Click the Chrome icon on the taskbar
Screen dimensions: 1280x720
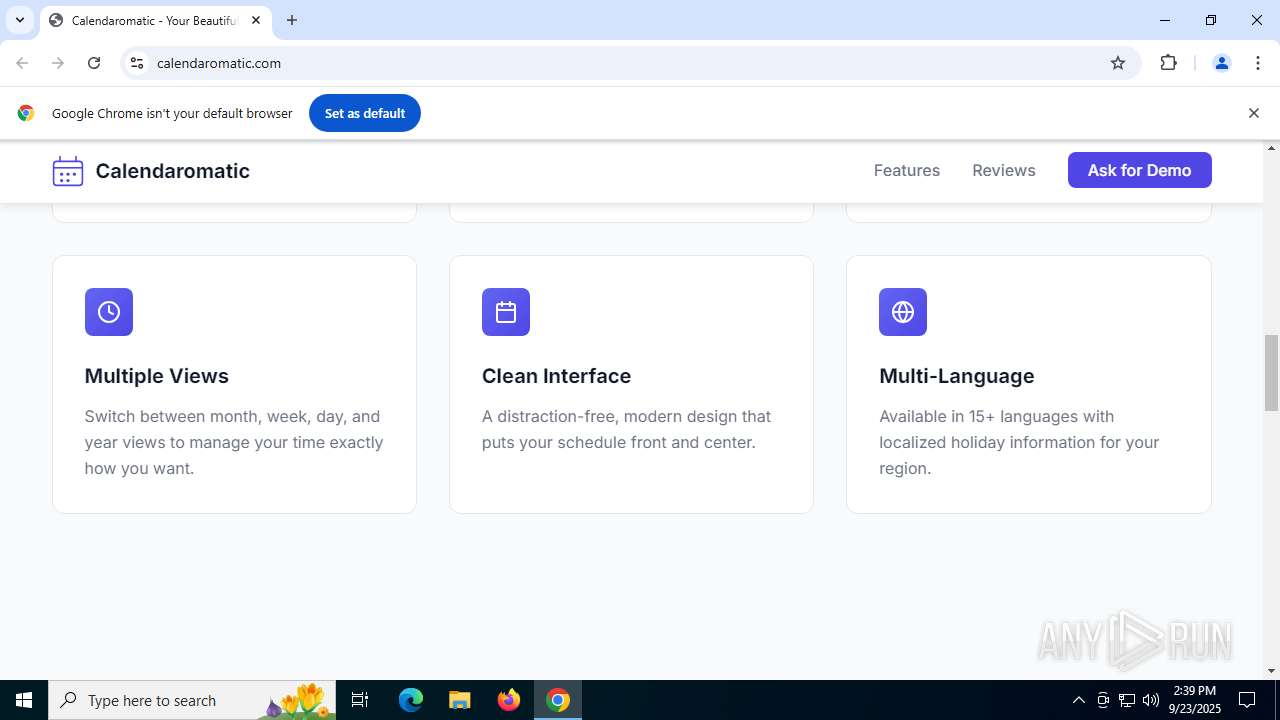click(558, 700)
